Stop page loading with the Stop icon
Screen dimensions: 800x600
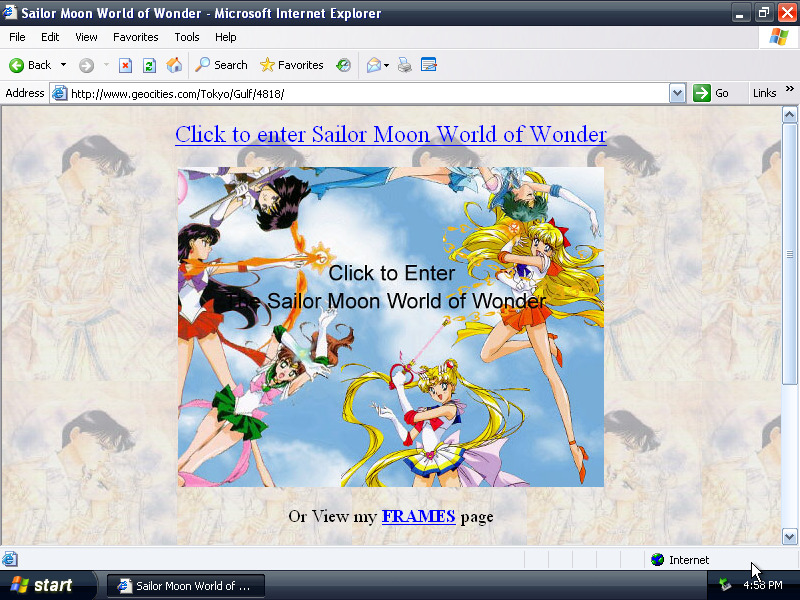coord(125,65)
